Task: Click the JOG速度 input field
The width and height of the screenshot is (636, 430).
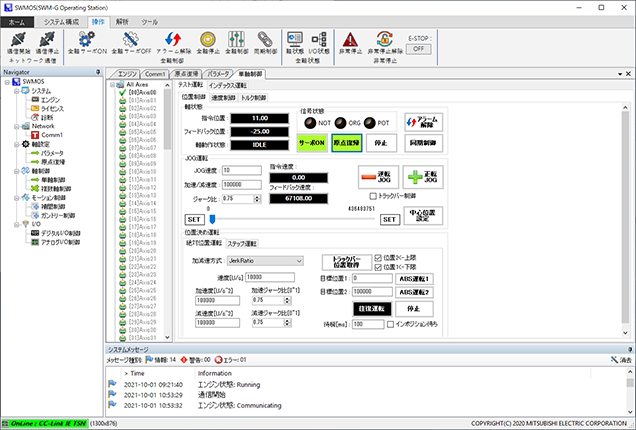Action: coord(240,171)
